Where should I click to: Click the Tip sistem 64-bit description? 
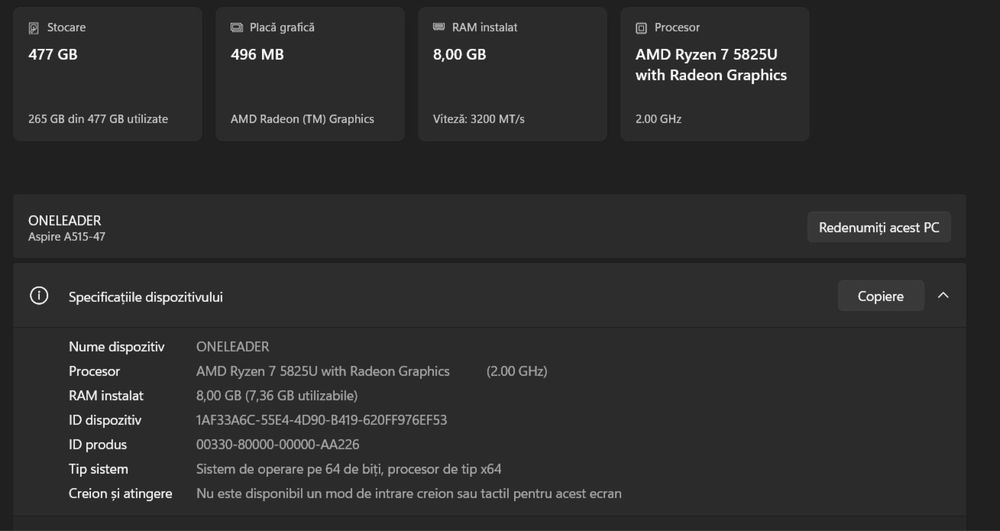[348, 469]
